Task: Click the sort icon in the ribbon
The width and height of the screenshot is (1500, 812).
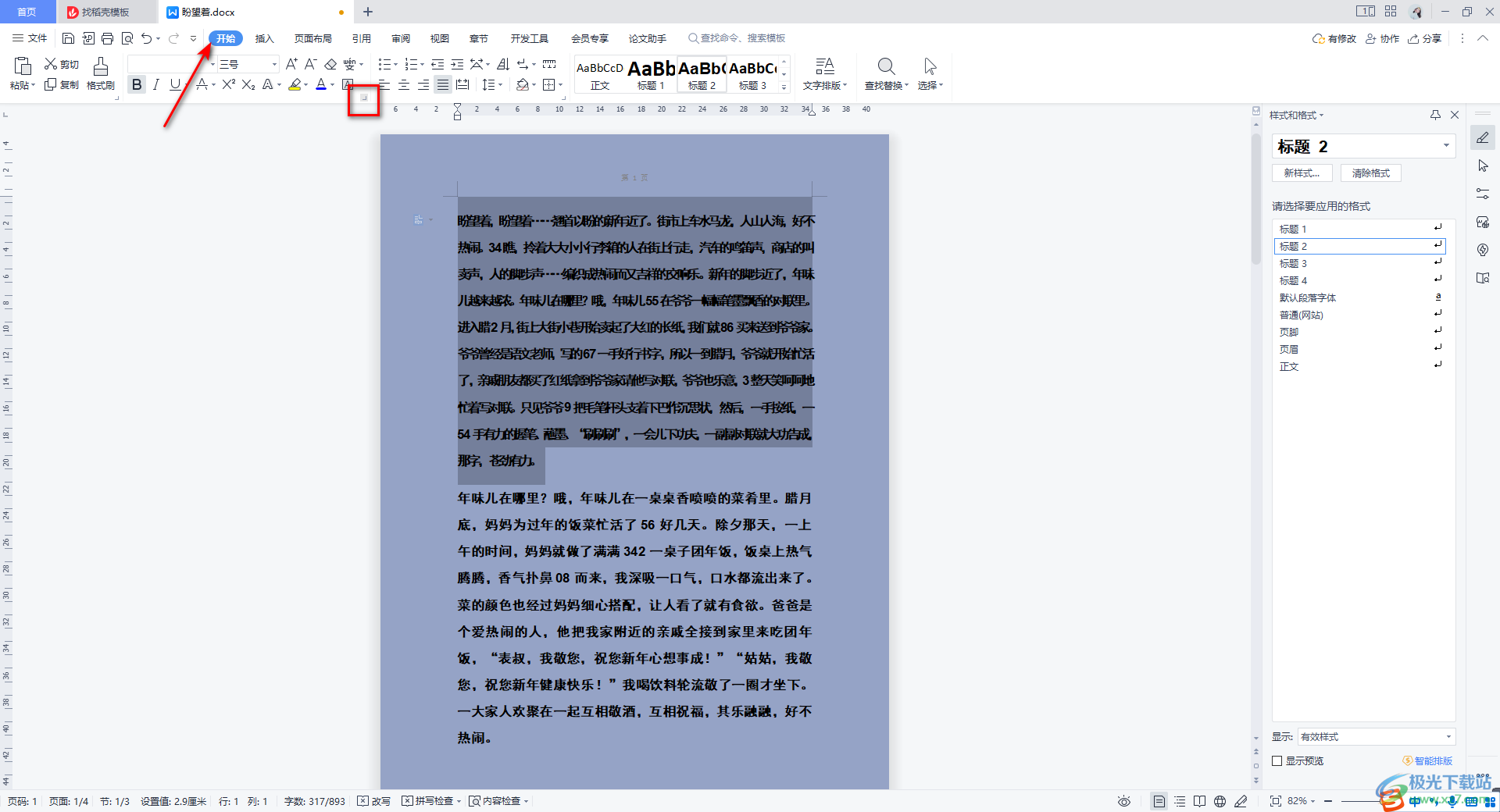Action: coord(503,64)
